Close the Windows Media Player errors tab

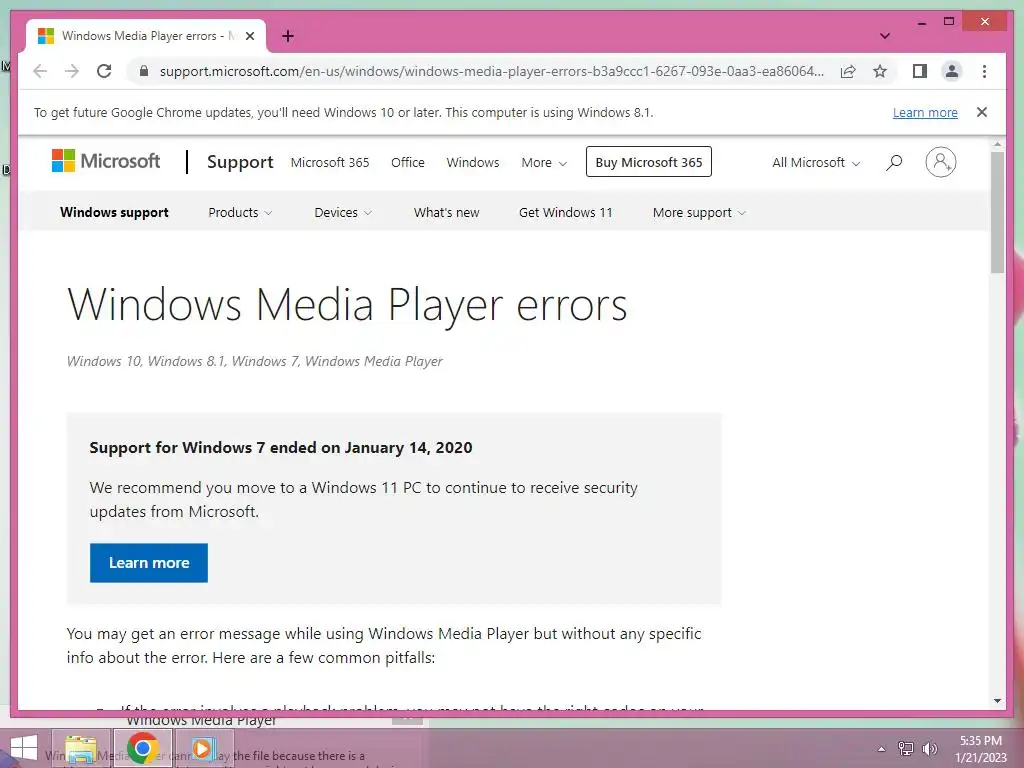(249, 36)
